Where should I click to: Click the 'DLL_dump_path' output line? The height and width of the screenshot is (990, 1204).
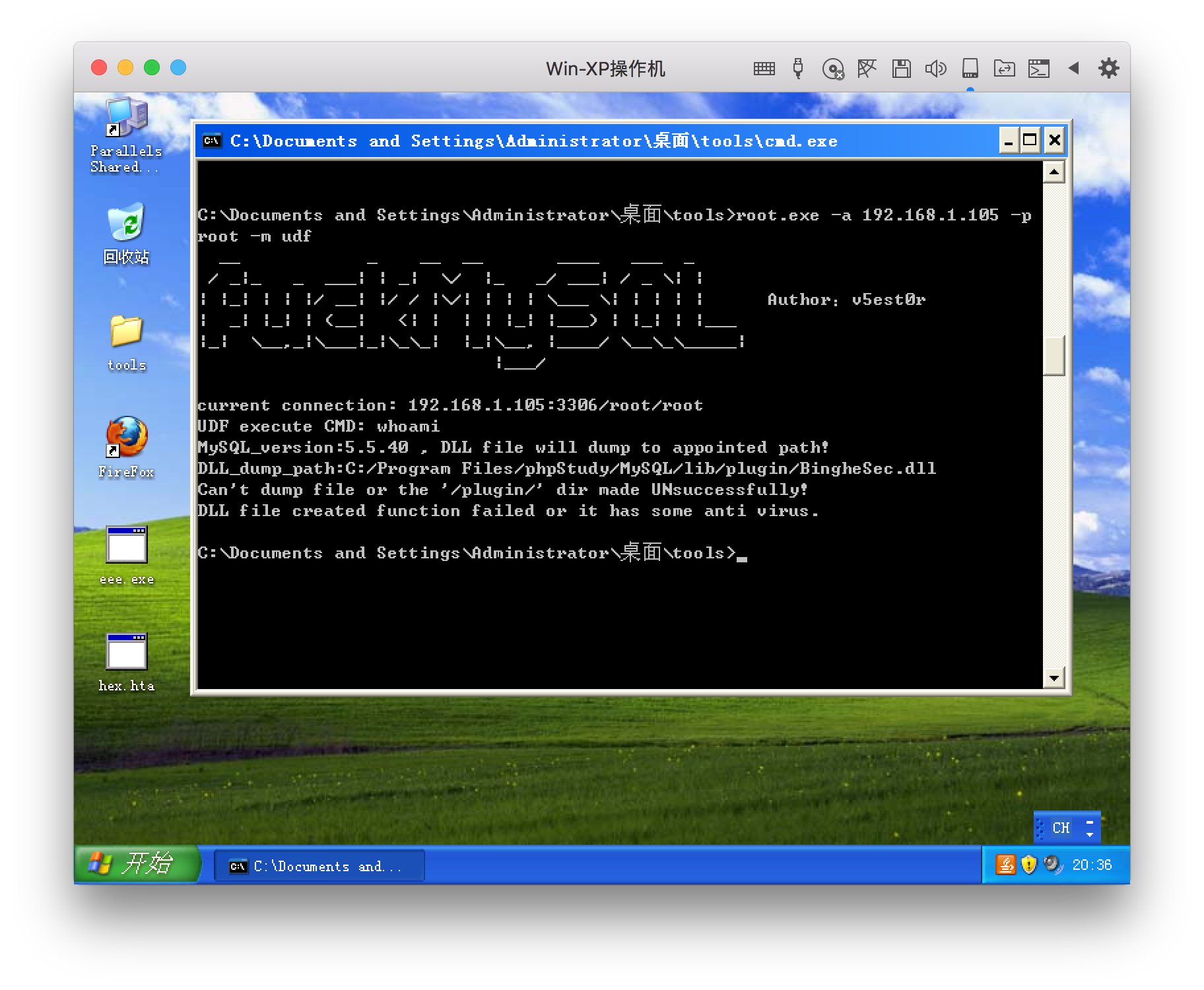coord(567,469)
